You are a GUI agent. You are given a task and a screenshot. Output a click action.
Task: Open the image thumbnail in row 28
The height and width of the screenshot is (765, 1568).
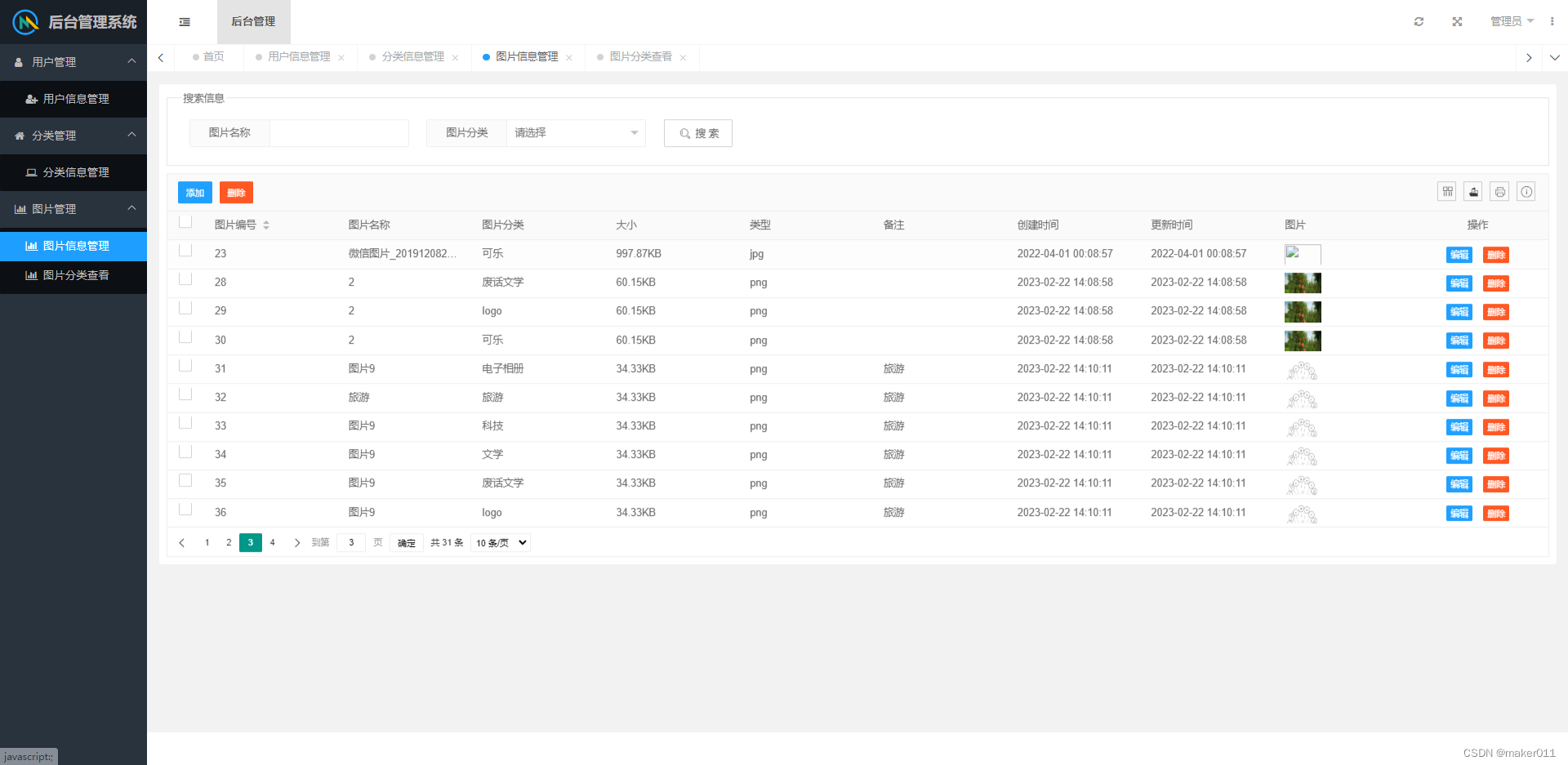click(1303, 283)
